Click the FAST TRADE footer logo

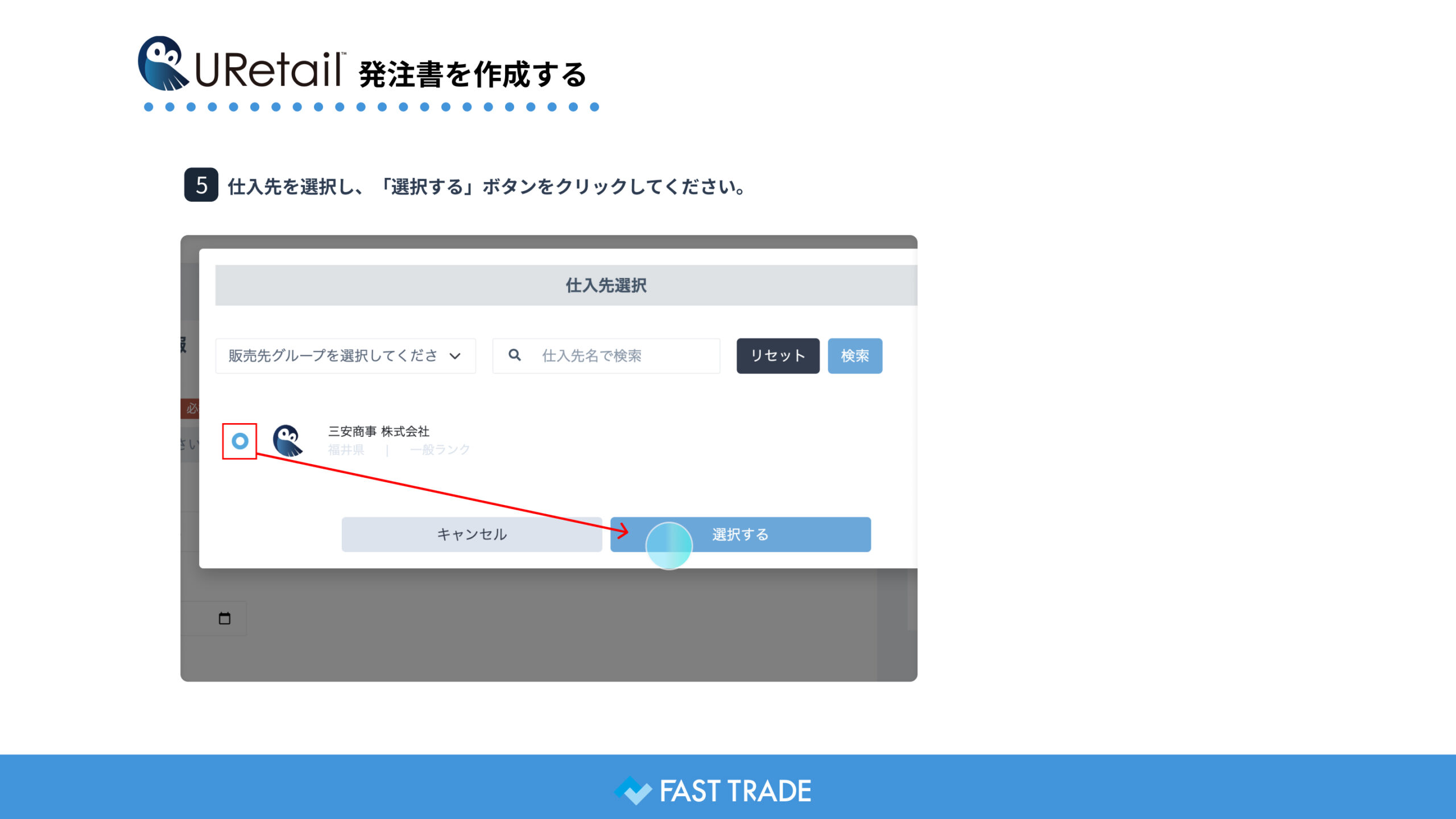713,791
